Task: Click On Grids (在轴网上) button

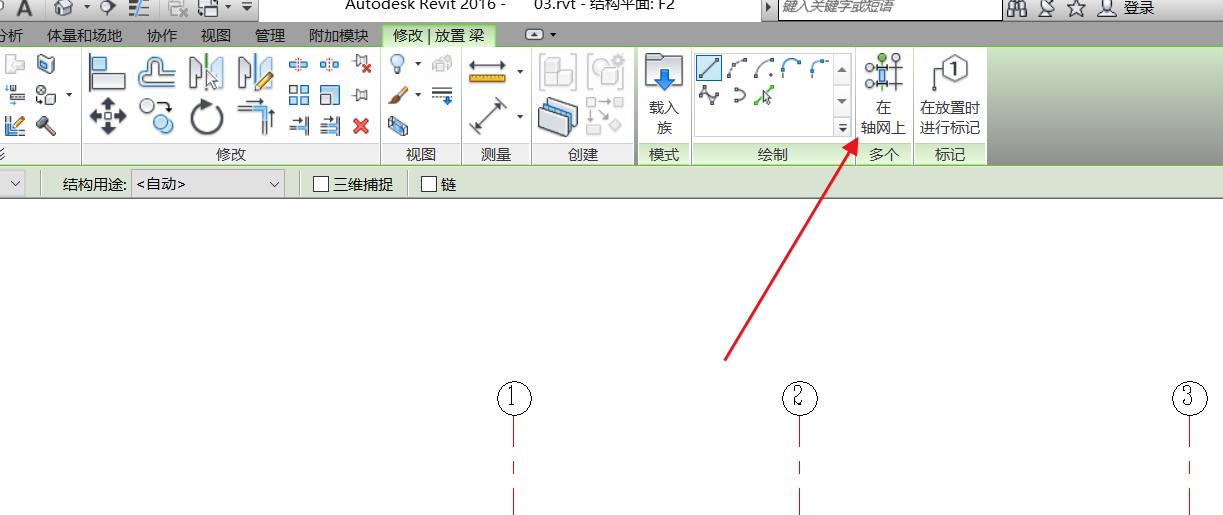Action: (883, 96)
